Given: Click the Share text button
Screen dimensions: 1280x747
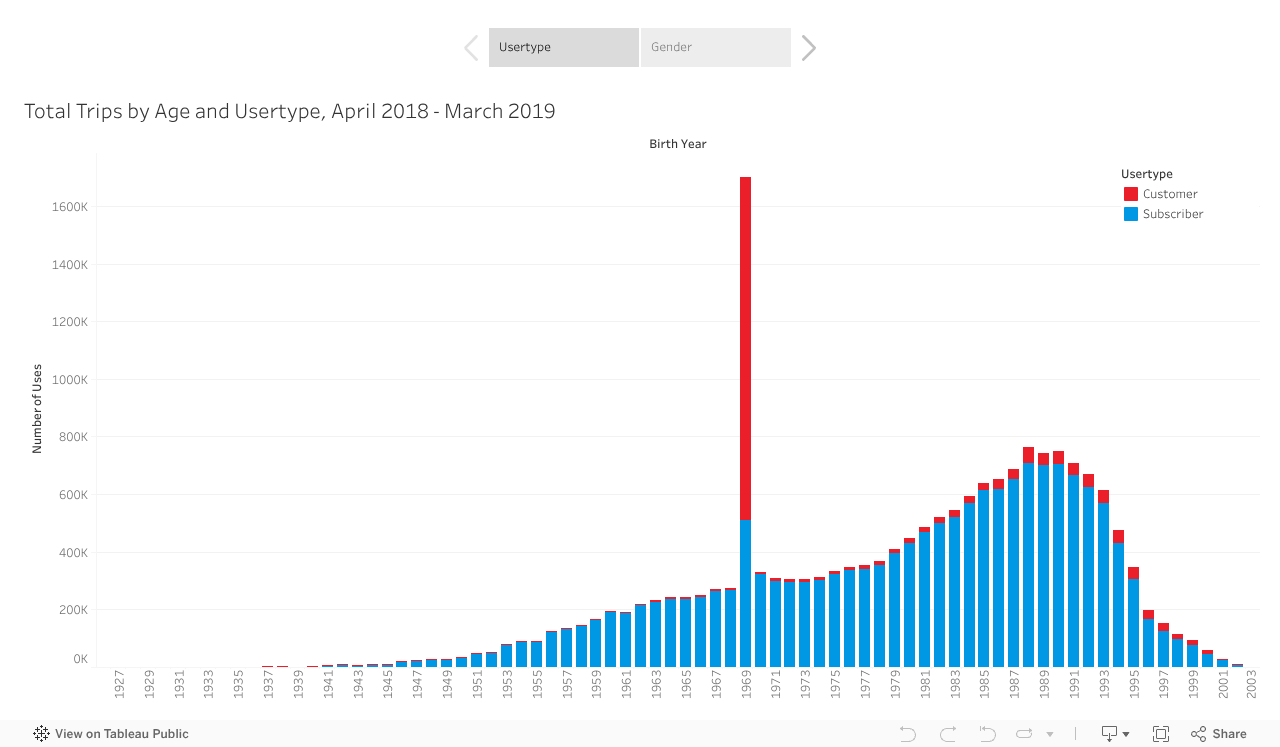Looking at the screenshot, I should tap(1229, 734).
